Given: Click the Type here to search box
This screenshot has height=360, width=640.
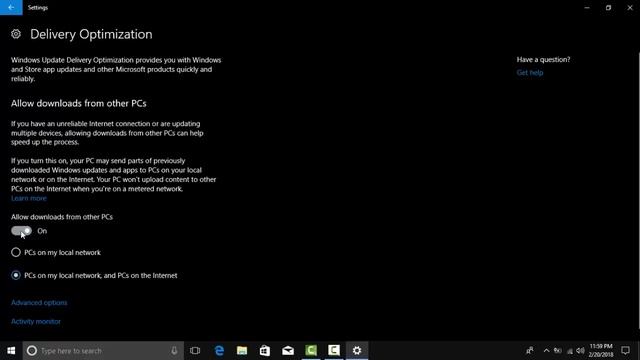Looking at the screenshot, I should [x=103, y=351].
